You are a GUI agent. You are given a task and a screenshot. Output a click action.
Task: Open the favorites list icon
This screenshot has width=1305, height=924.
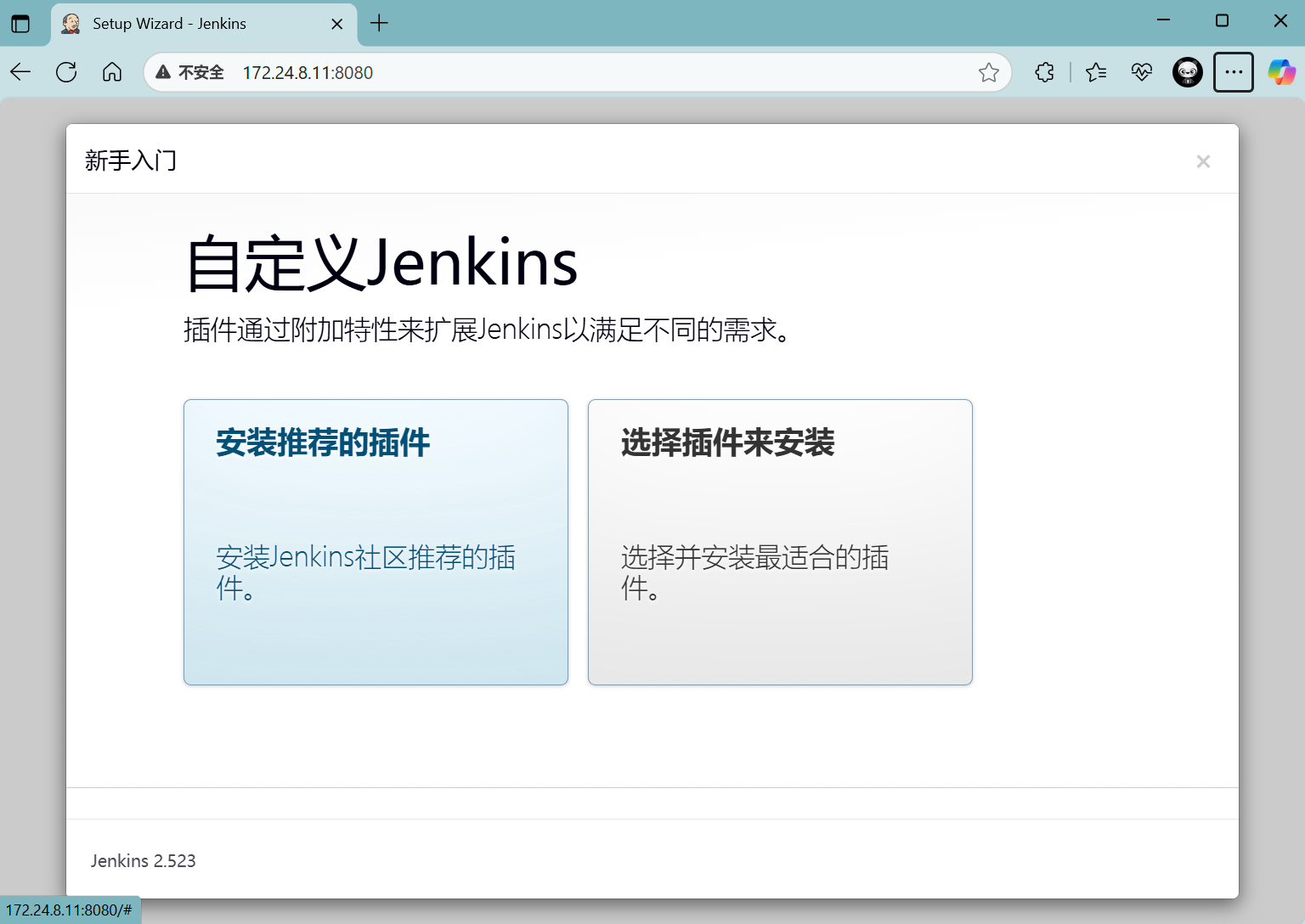1096,73
